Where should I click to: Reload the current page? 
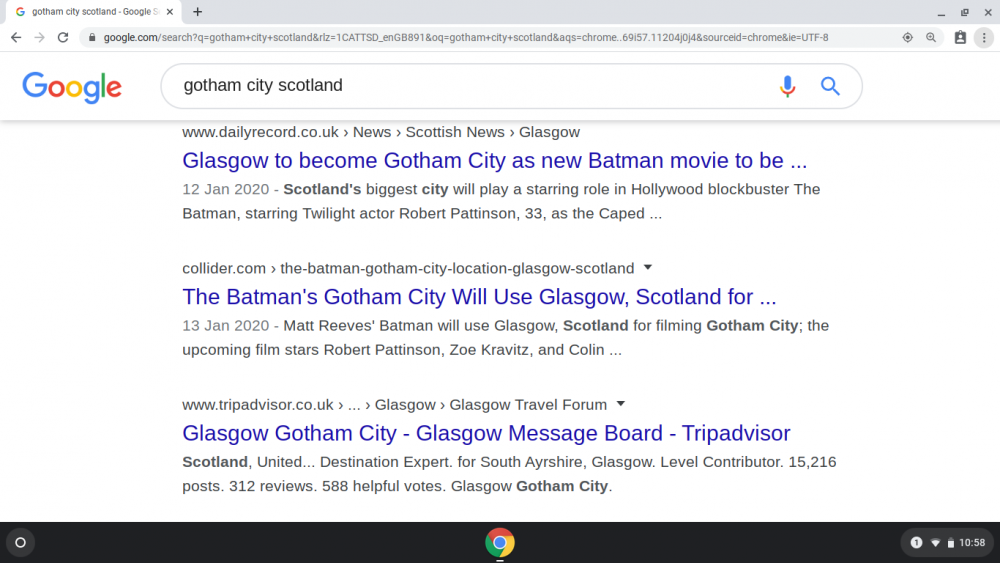pyautogui.click(x=62, y=38)
